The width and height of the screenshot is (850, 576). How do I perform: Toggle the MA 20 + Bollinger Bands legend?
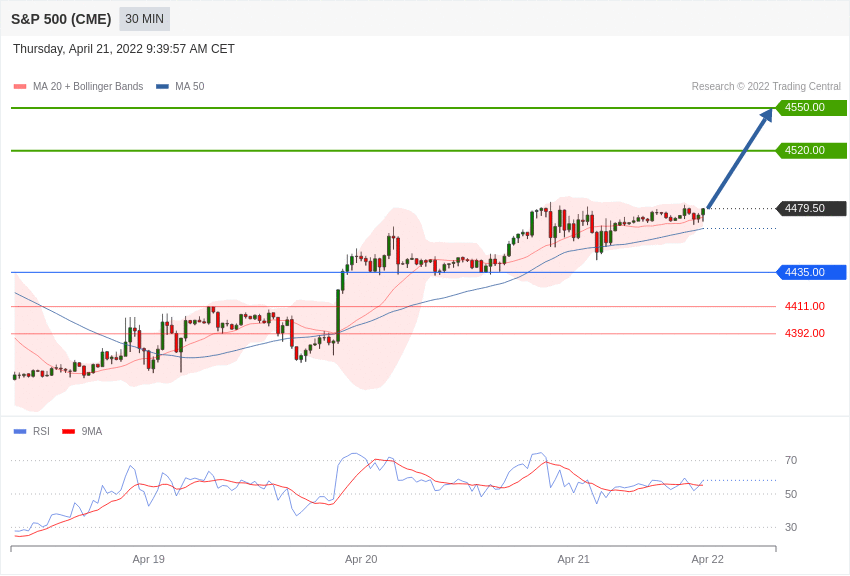pos(79,86)
